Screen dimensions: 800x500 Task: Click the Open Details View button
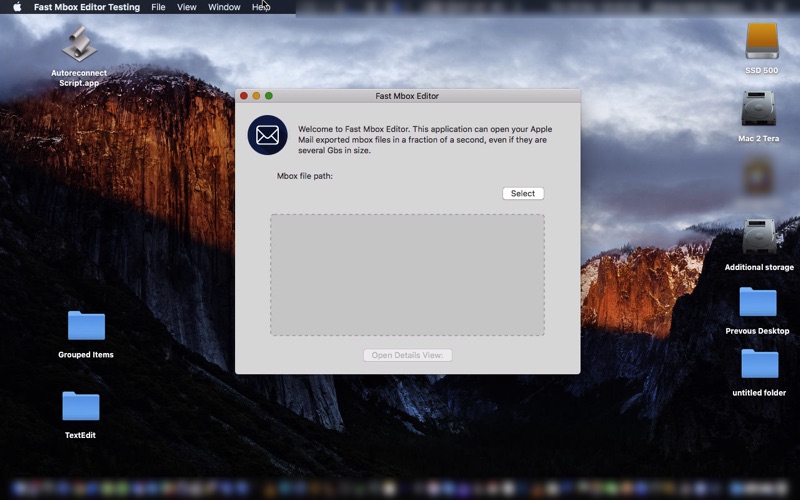pyautogui.click(x=407, y=355)
